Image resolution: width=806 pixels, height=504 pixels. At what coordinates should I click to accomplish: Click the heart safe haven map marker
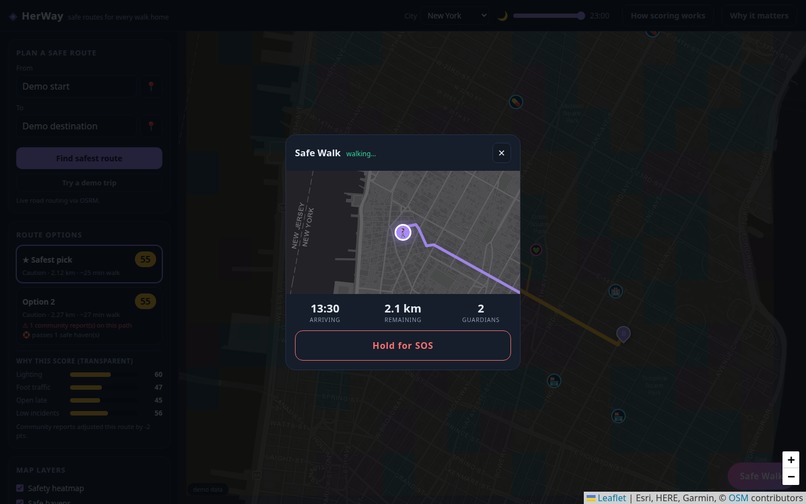pyautogui.click(x=536, y=250)
